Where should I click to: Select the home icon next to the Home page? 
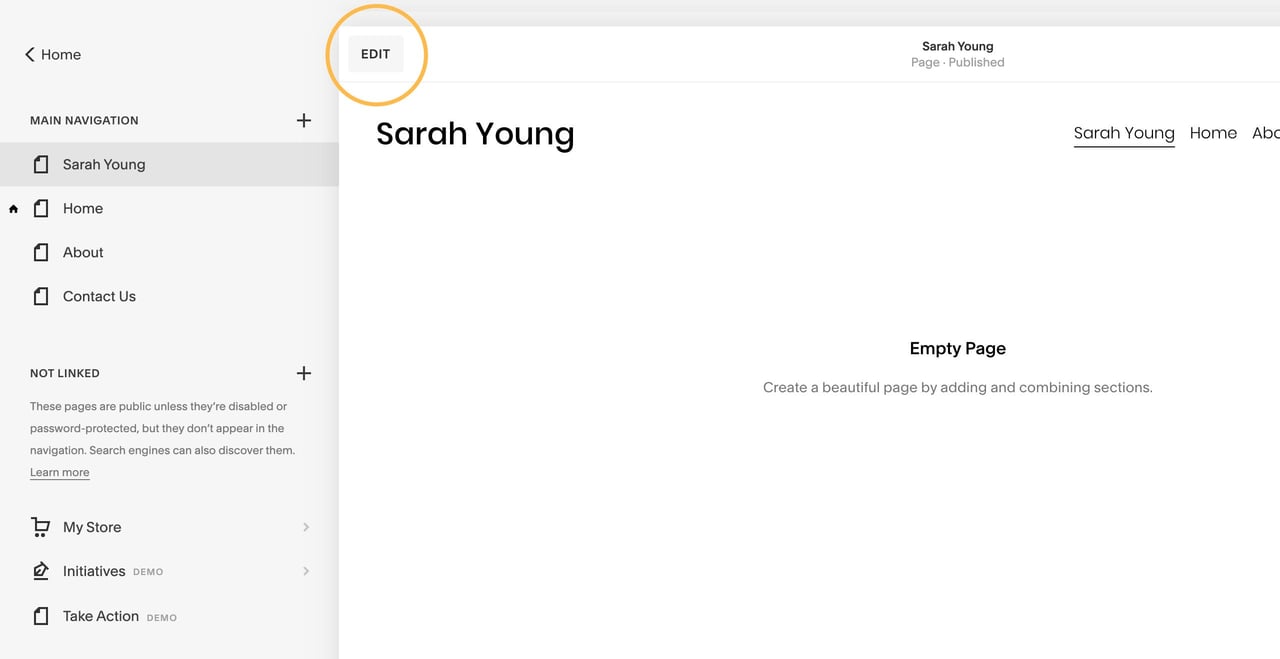point(13,208)
